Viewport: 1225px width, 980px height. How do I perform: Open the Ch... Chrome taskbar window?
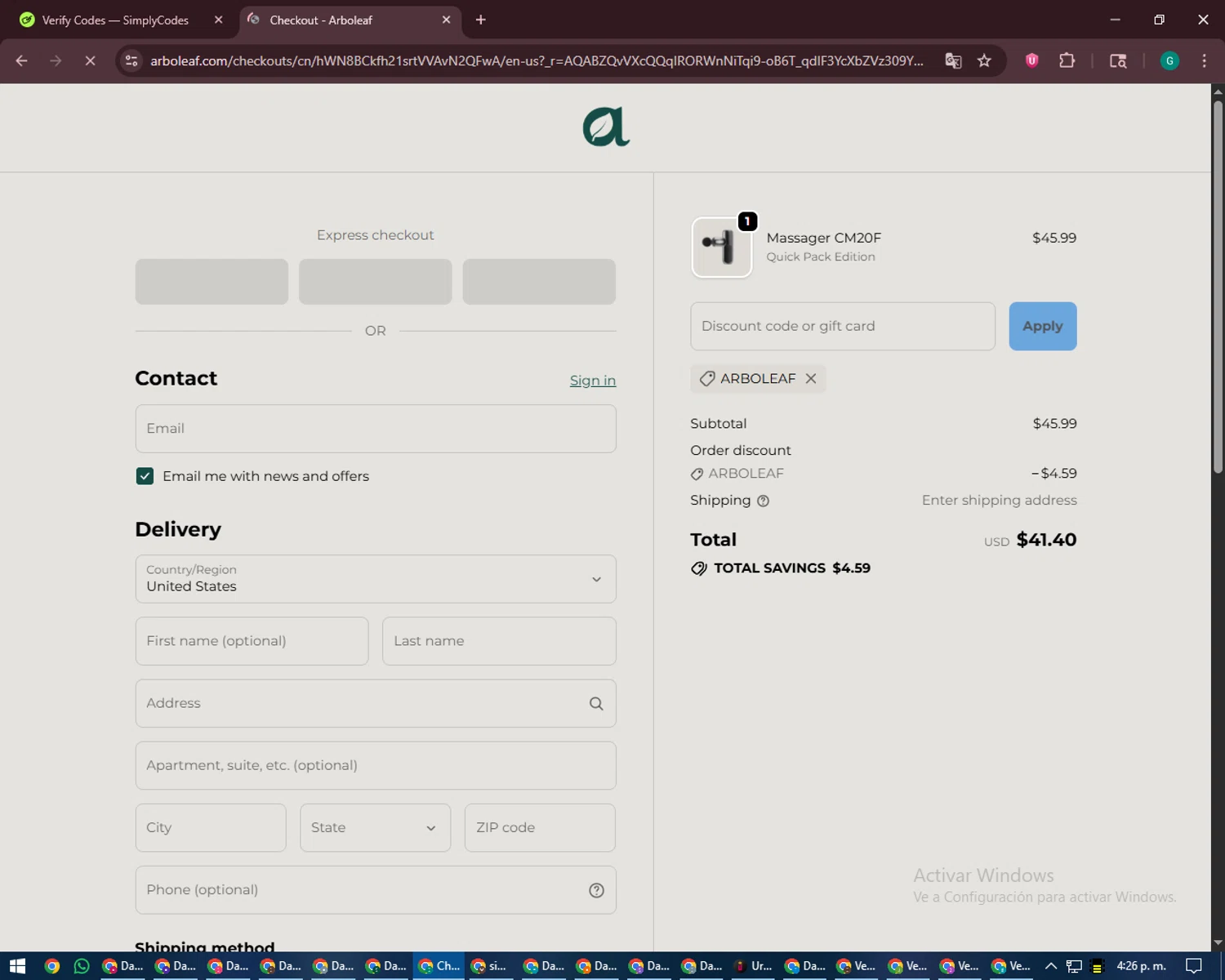click(439, 966)
